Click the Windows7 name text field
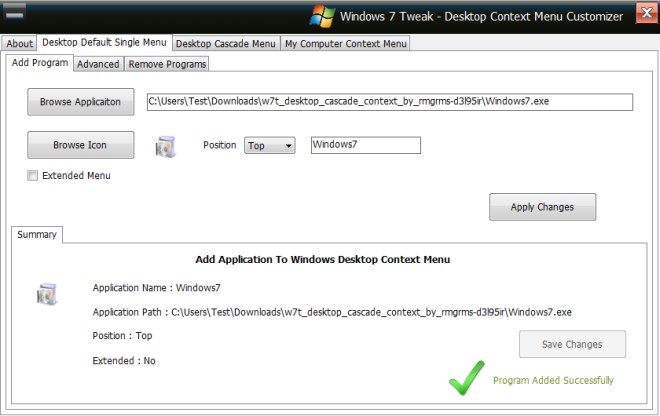The width and height of the screenshot is (660, 416). (x=366, y=145)
